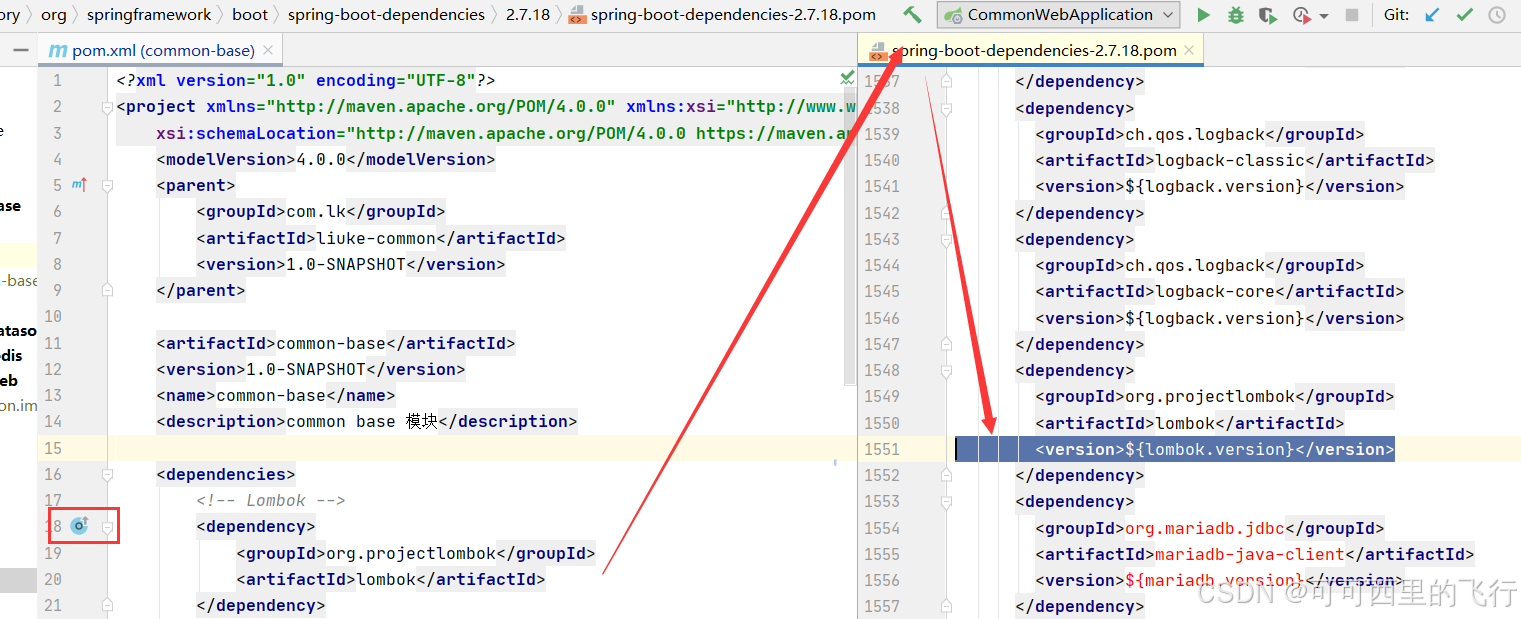Viewport: 1521px width, 619px height.
Task: Click the 'Git:' label in toolbar
Action: (1397, 15)
